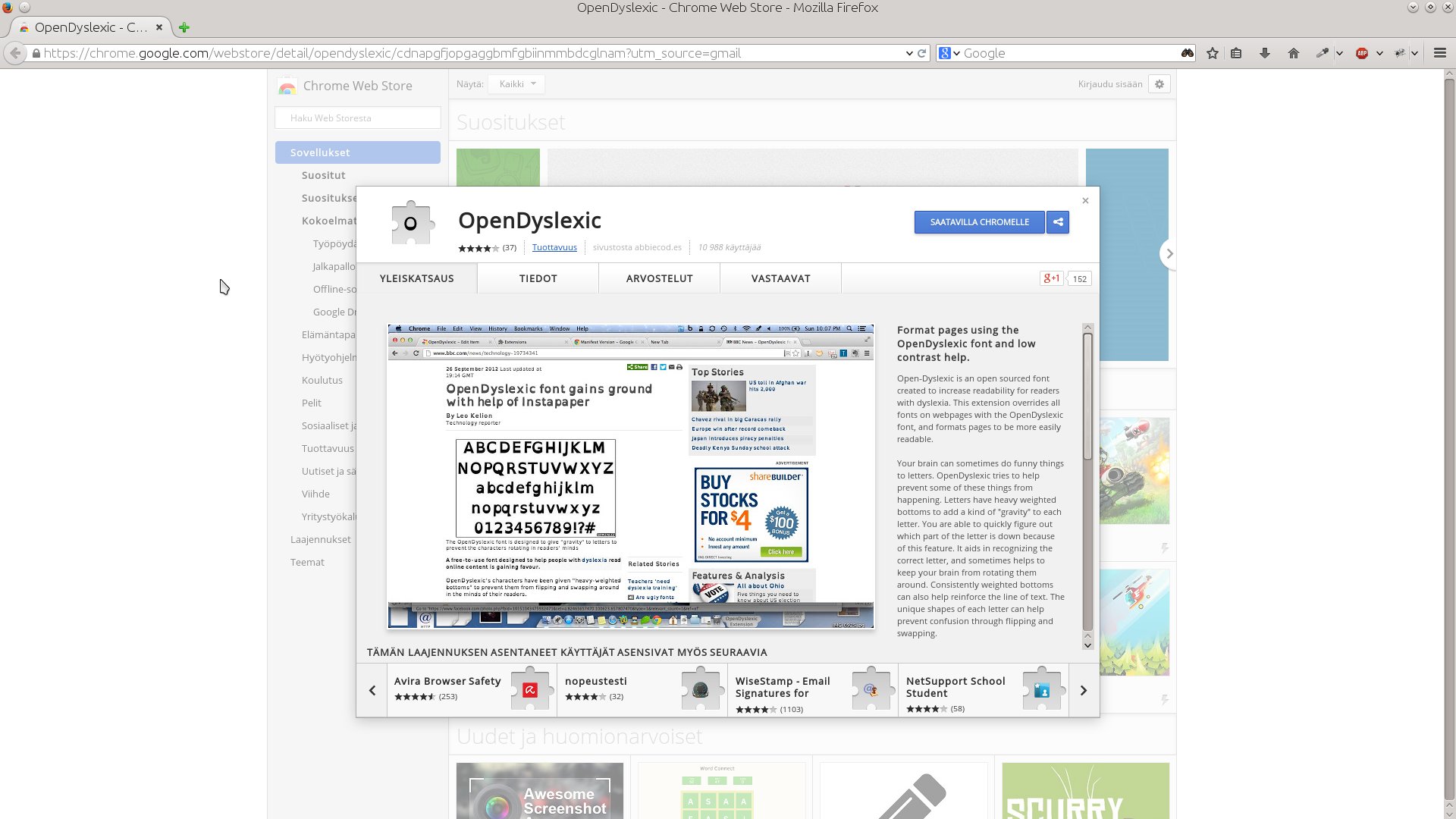This screenshot has width=1456, height=819.
Task: Open a new tab with the plus button
Action: pyautogui.click(x=184, y=27)
